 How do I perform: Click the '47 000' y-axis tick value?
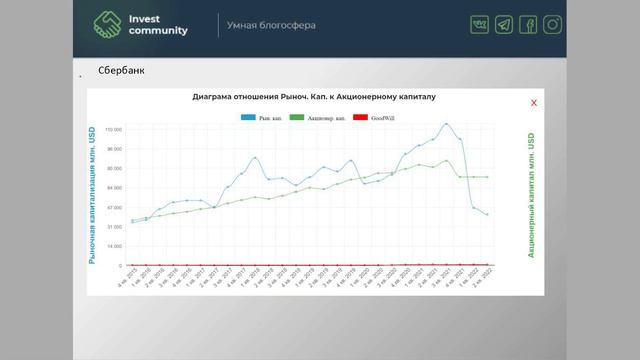pyautogui.click(x=115, y=207)
